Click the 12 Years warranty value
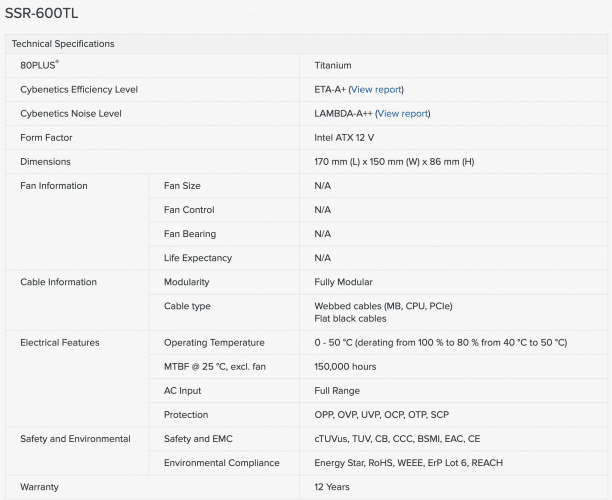Image resolution: width=612 pixels, height=500 pixels. click(x=333, y=487)
